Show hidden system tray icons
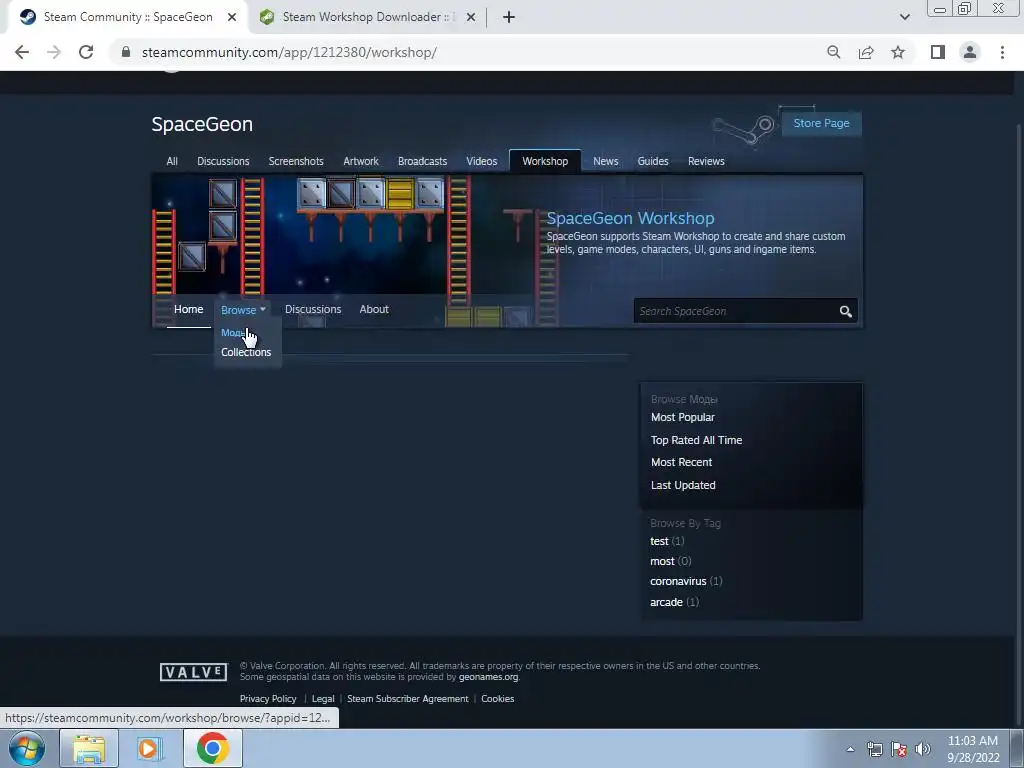This screenshot has height=768, width=1024. (x=850, y=749)
